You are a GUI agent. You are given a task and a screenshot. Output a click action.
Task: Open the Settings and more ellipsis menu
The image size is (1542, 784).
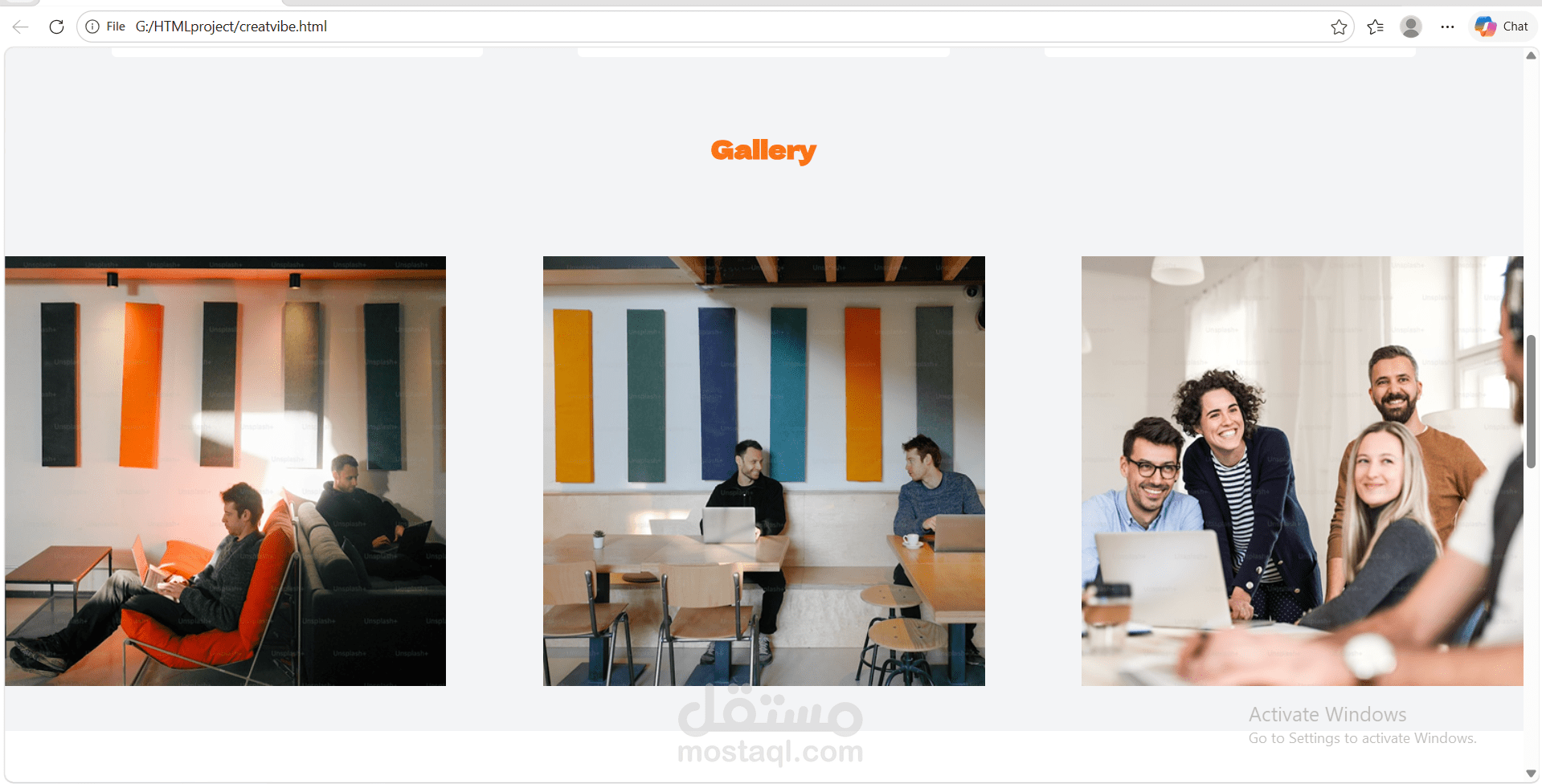[x=1447, y=27]
